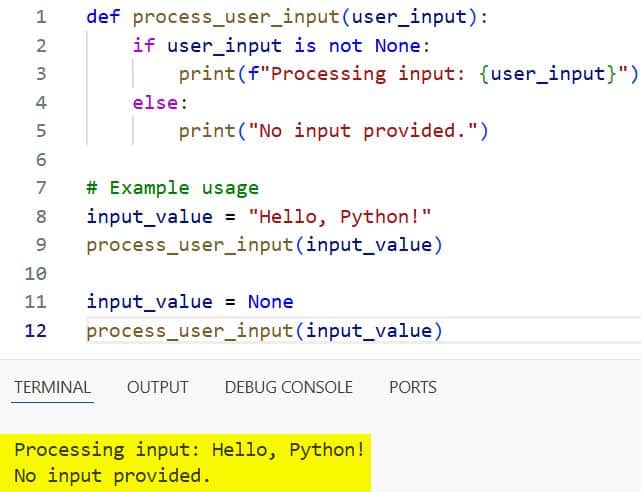Open the OUTPUT tab
The image size is (641, 492).
[x=157, y=387]
